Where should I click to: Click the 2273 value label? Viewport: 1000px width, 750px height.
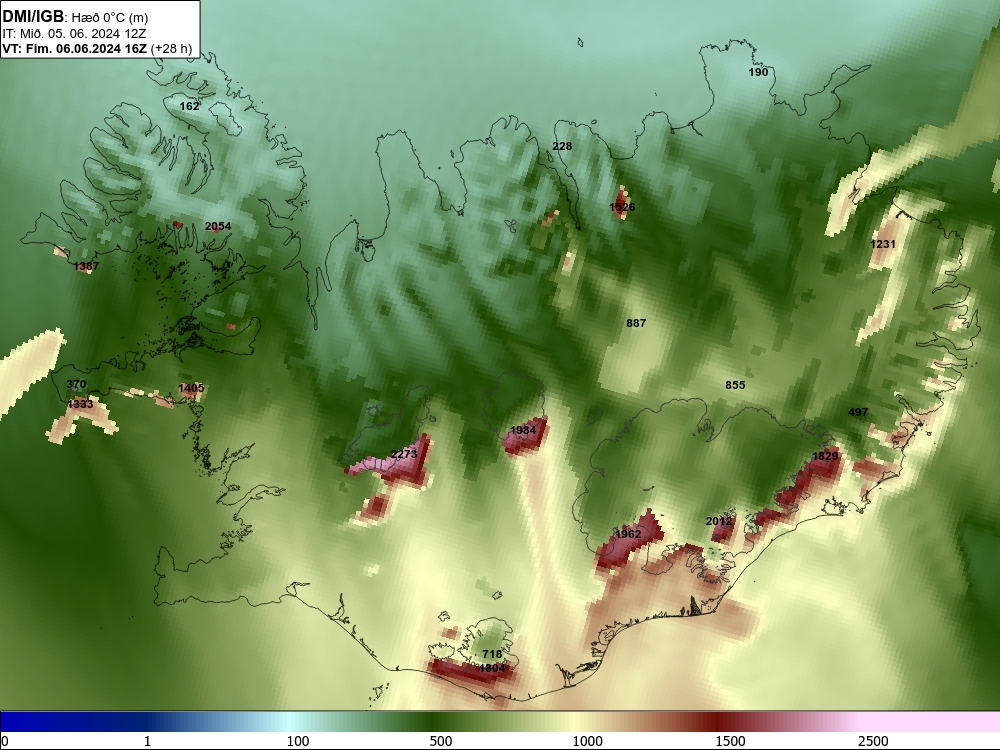pos(404,454)
